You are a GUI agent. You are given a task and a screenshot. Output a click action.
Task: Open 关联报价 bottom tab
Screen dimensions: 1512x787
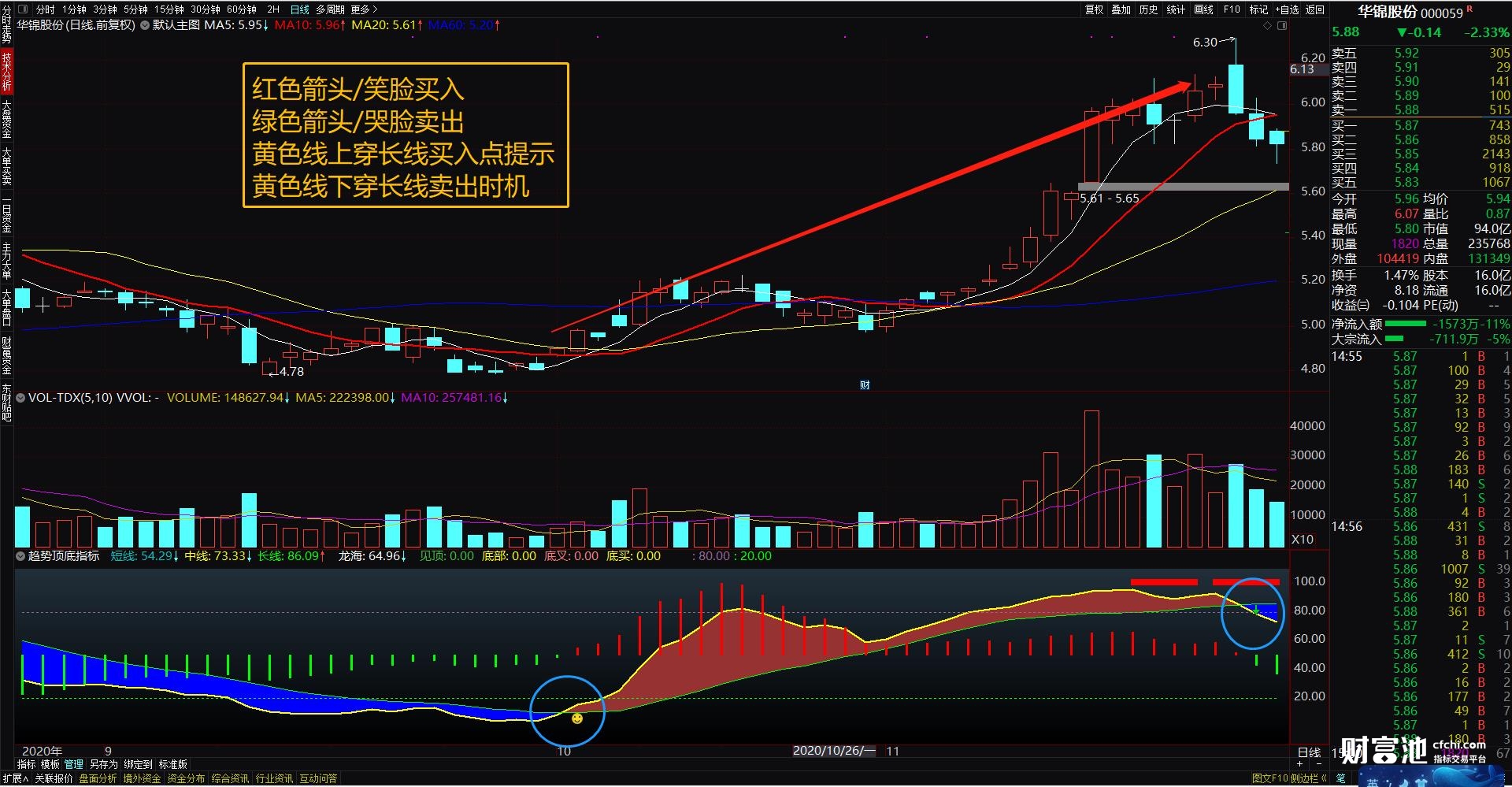coord(54,778)
